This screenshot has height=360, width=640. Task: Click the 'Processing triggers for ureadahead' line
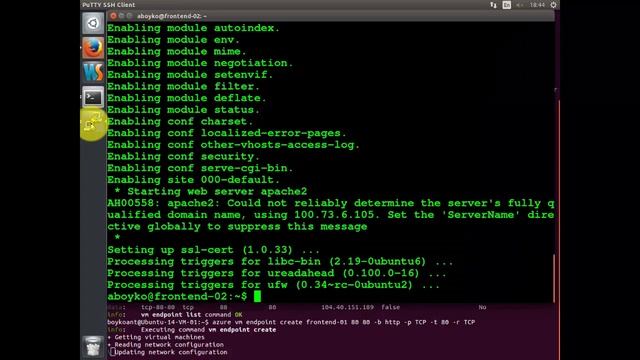[277, 273]
